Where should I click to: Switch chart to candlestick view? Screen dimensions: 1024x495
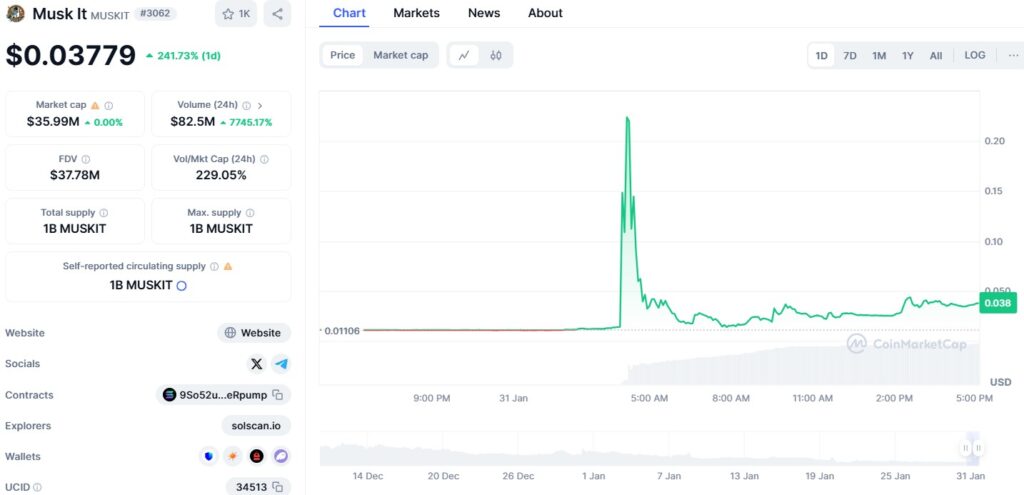[x=496, y=55]
